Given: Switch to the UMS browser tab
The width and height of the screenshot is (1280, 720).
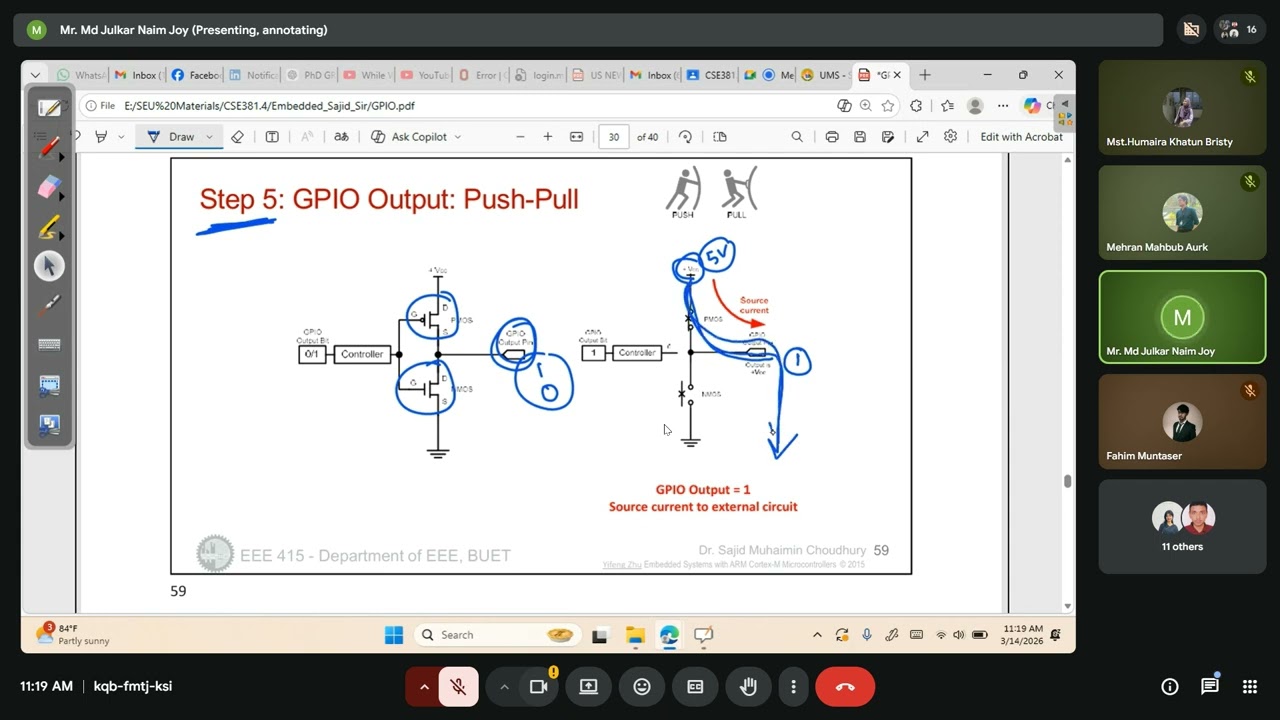Looking at the screenshot, I should tap(826, 75).
